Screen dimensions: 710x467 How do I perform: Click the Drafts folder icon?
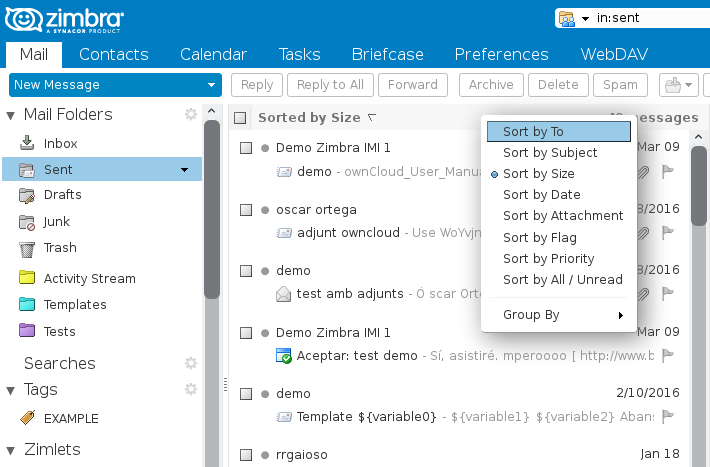click(27, 195)
